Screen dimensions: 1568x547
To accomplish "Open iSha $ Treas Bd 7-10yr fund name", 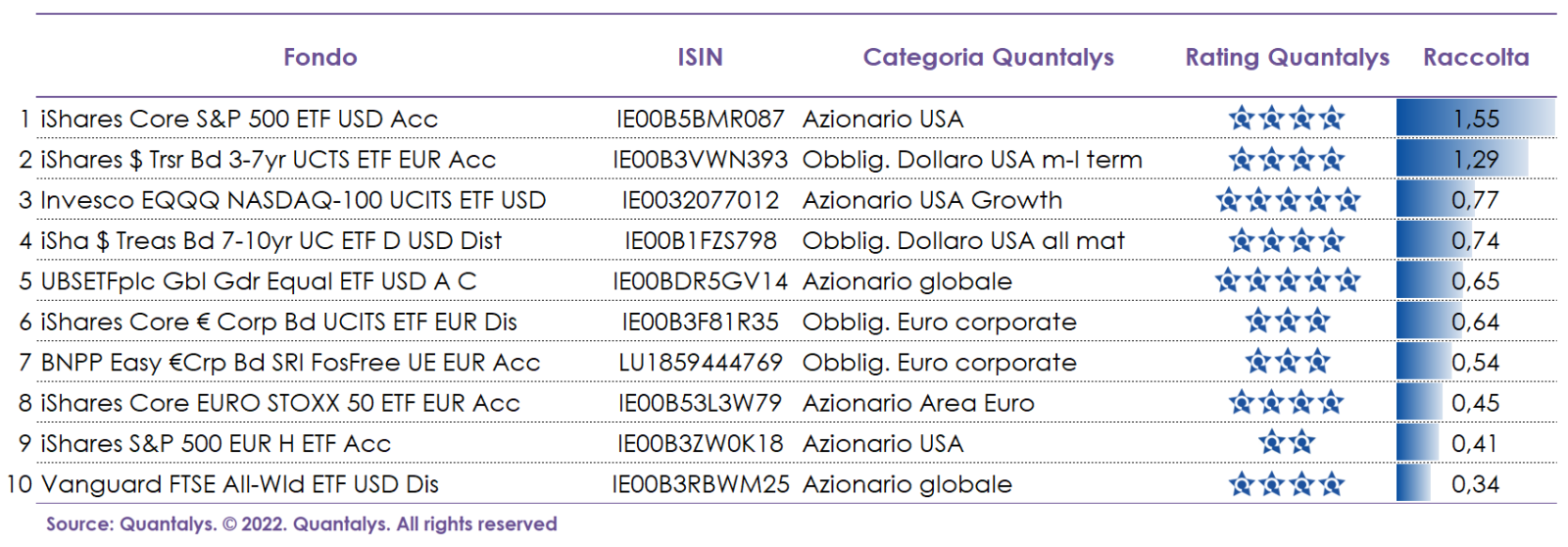I will [270, 241].
